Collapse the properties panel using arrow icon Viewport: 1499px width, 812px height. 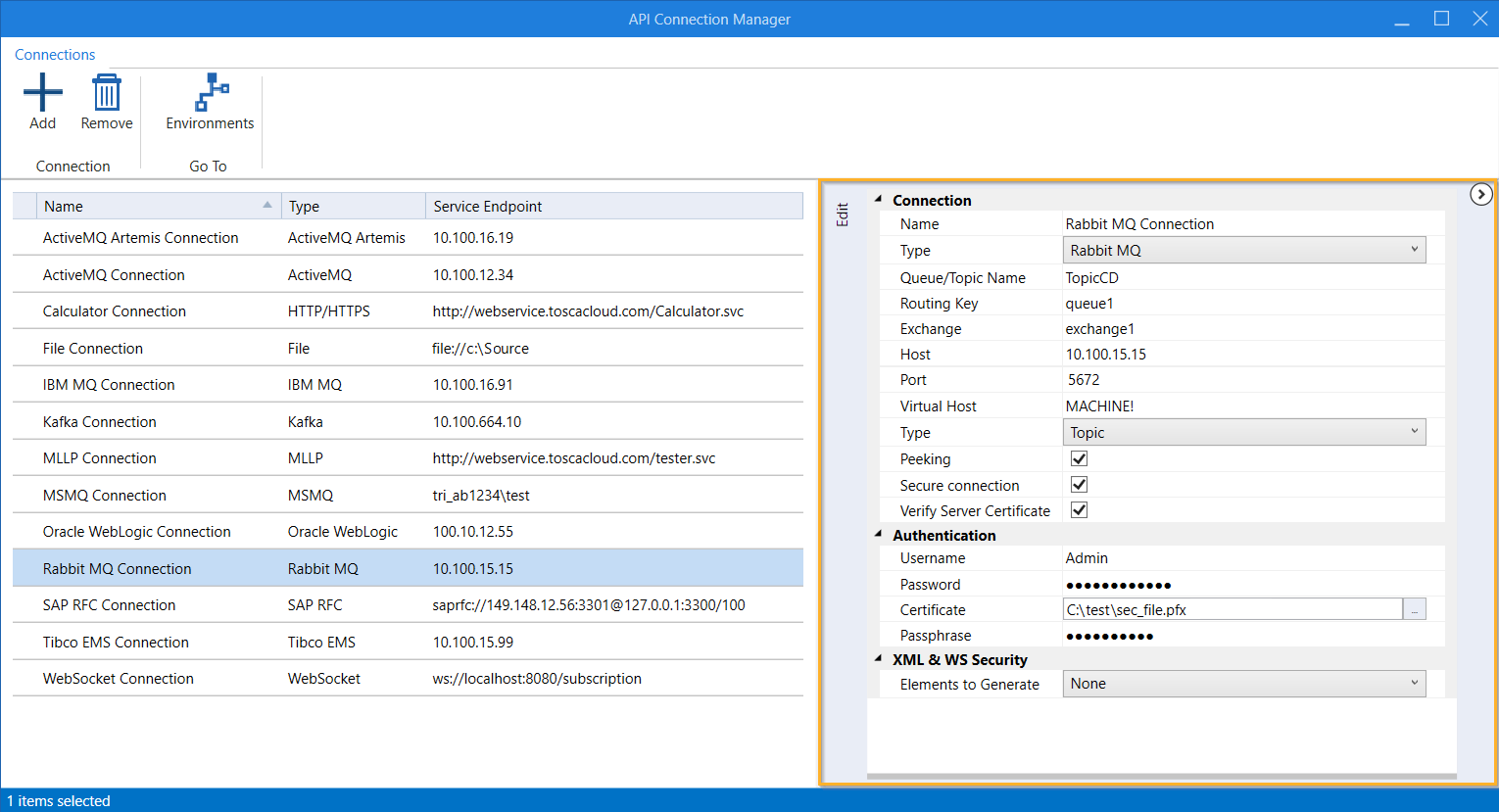coord(1480,194)
